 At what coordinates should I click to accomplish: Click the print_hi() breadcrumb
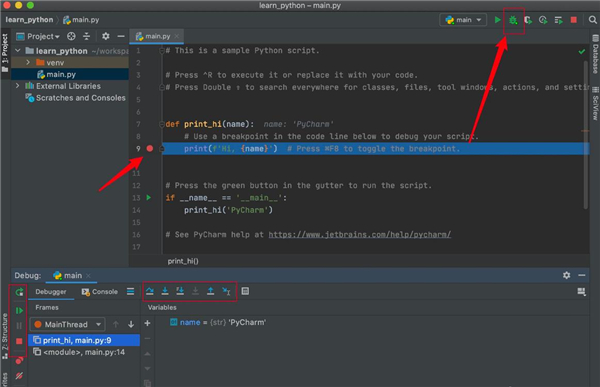[x=183, y=261]
